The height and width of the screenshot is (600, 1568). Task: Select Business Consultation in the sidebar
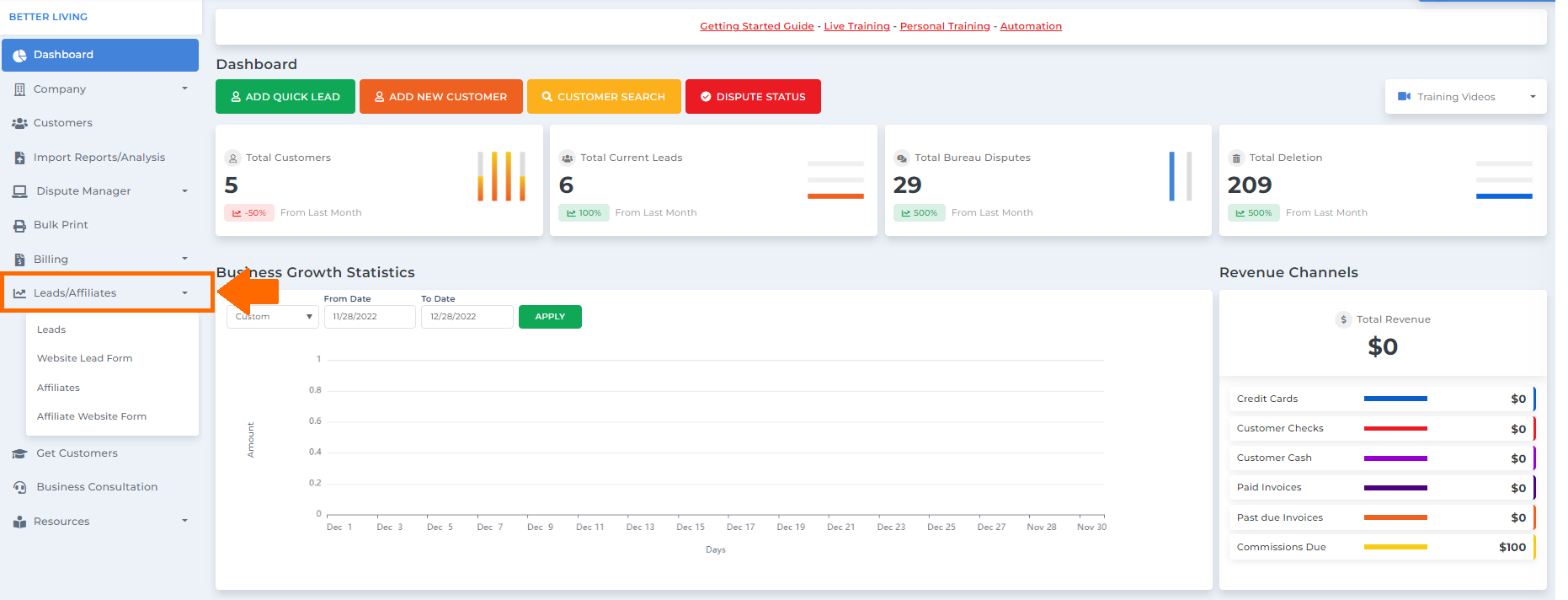[97, 487]
